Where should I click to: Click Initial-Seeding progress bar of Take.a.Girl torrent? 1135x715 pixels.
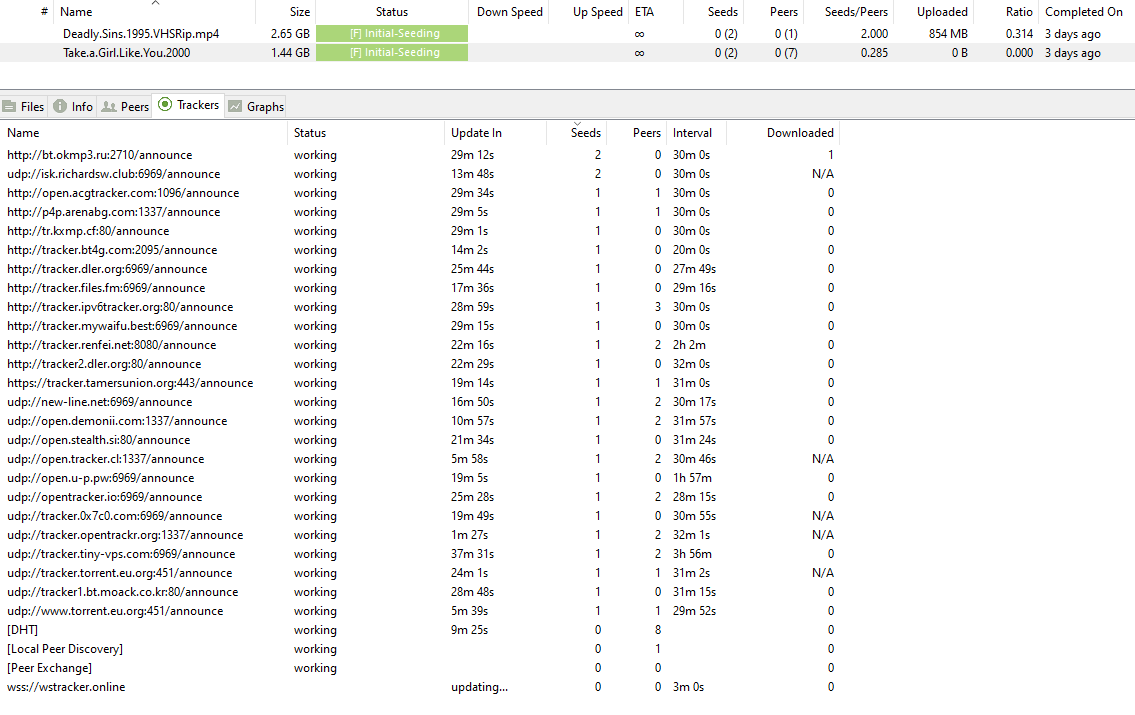click(x=392, y=52)
